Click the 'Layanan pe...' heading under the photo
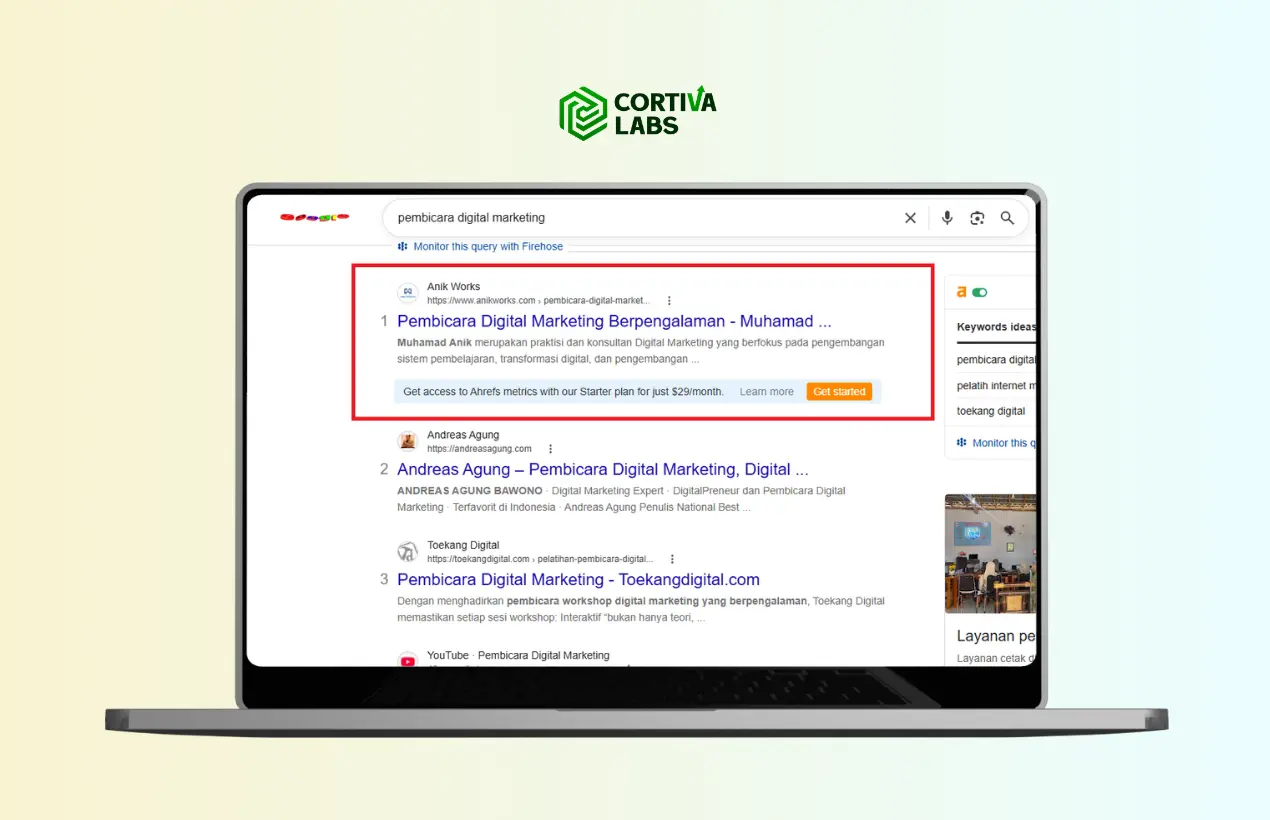 coord(996,636)
